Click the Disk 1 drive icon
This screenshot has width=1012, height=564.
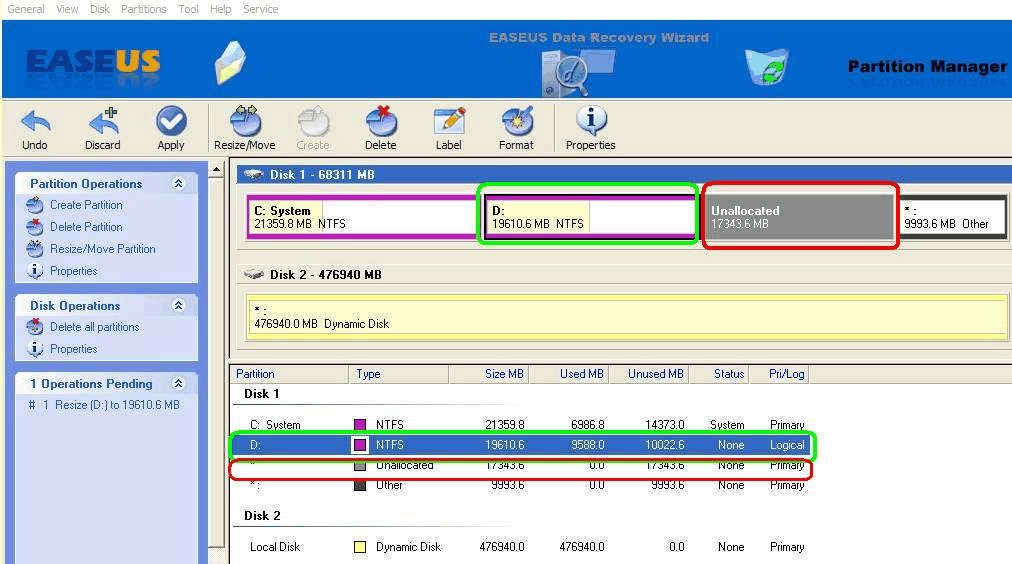click(x=254, y=174)
